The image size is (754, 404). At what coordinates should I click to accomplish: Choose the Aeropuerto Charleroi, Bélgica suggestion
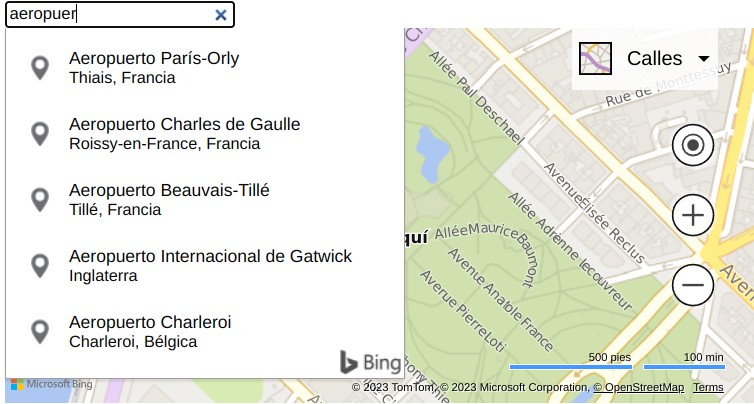150,331
